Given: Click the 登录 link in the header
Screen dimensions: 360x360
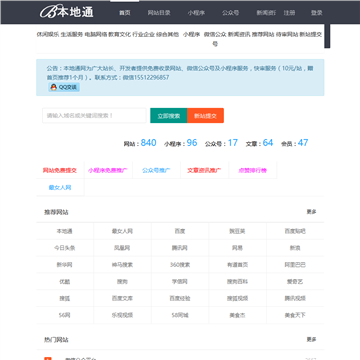Looking at the screenshot, I should tap(317, 13).
